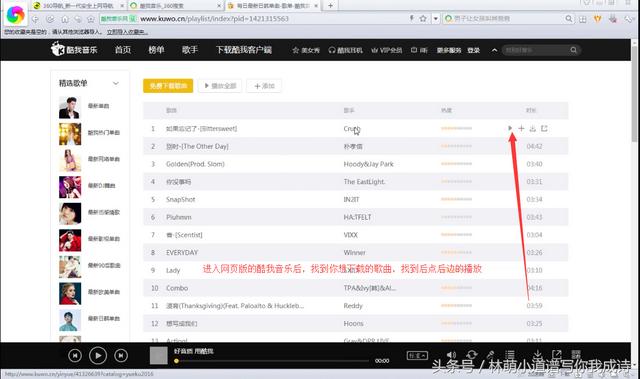
Task: Click the album cover thumbnail in player bar
Action: tap(159, 355)
